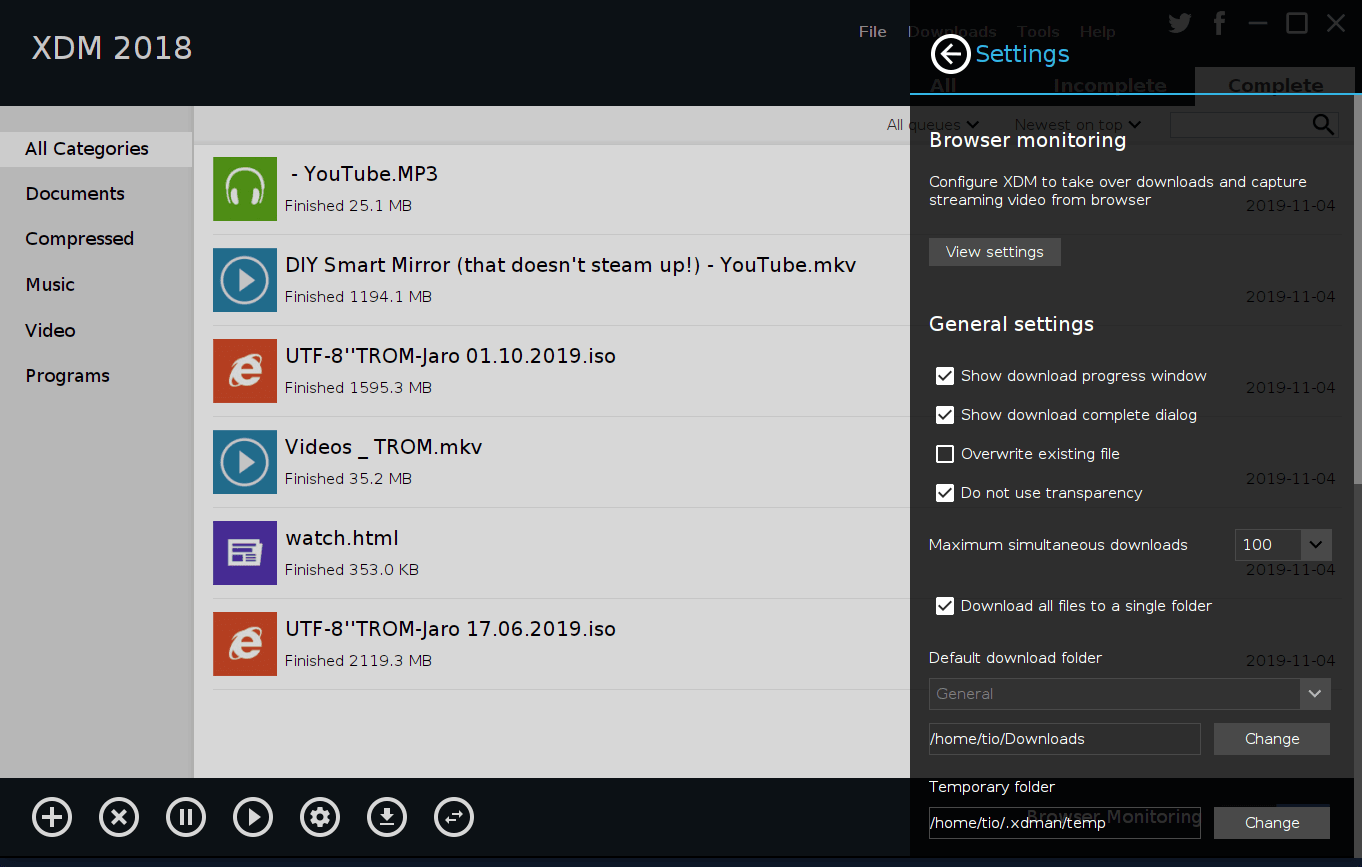Toggle Download all files to single folder
1362x867 pixels.
pyautogui.click(x=945, y=606)
